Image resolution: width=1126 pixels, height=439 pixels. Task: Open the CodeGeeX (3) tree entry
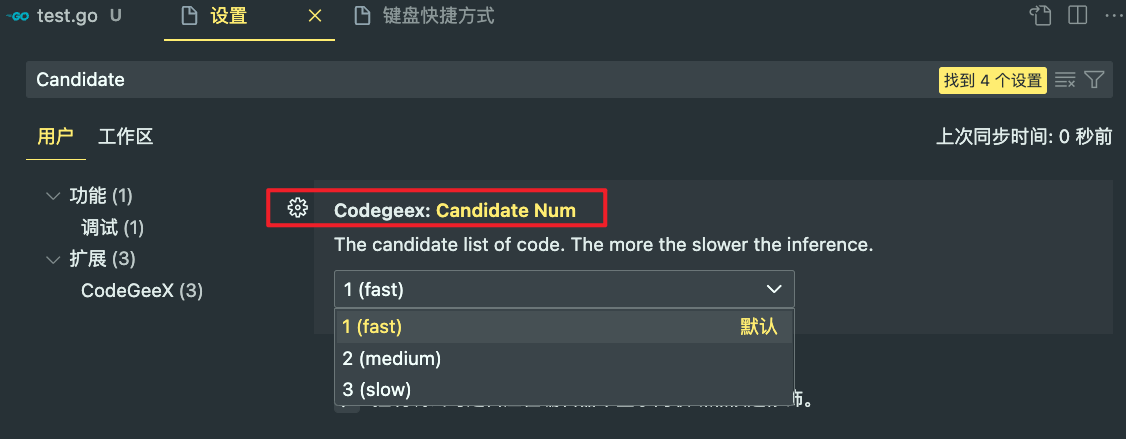click(x=142, y=290)
